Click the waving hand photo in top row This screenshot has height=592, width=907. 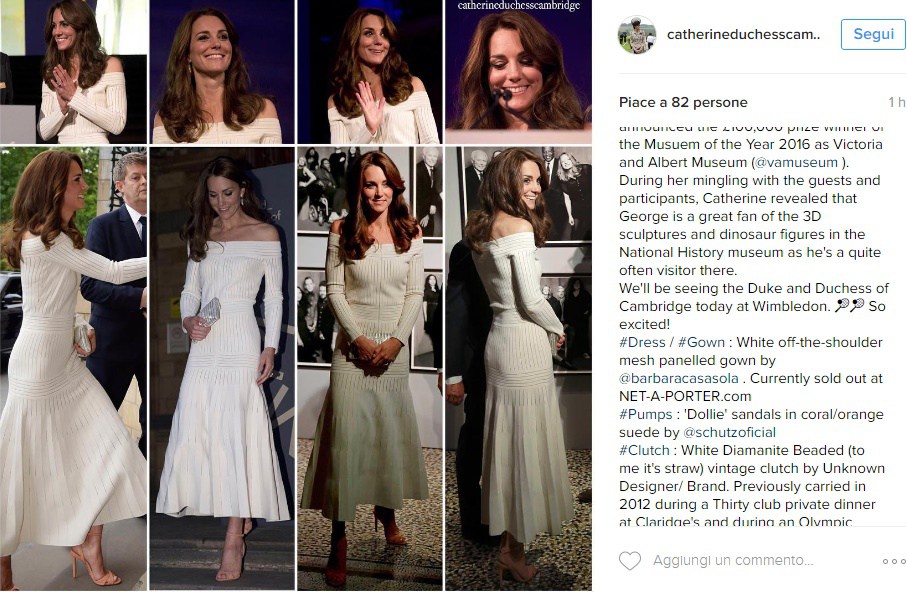pos(369,72)
